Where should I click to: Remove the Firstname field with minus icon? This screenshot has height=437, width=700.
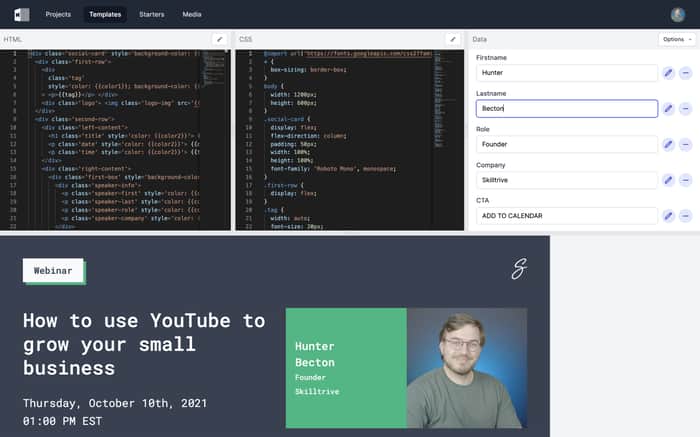[x=685, y=73]
